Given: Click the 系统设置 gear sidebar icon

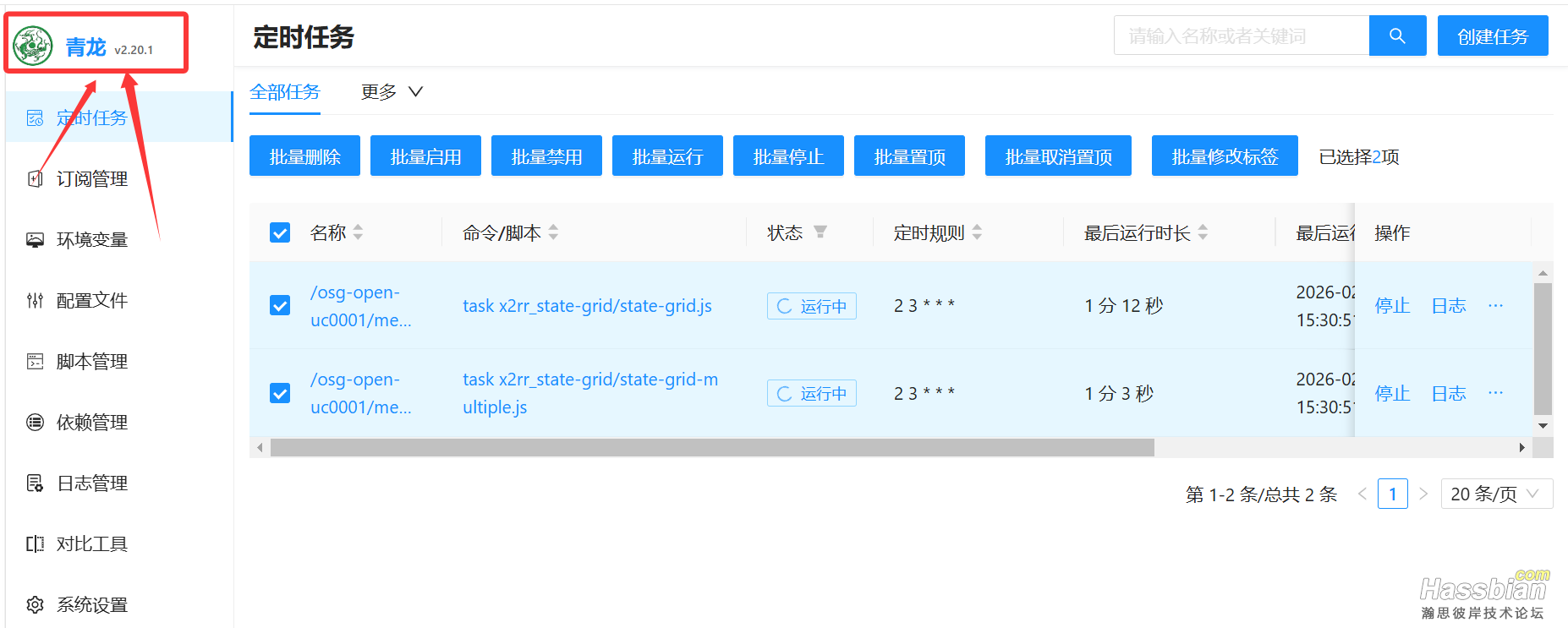Looking at the screenshot, I should pyautogui.click(x=35, y=604).
